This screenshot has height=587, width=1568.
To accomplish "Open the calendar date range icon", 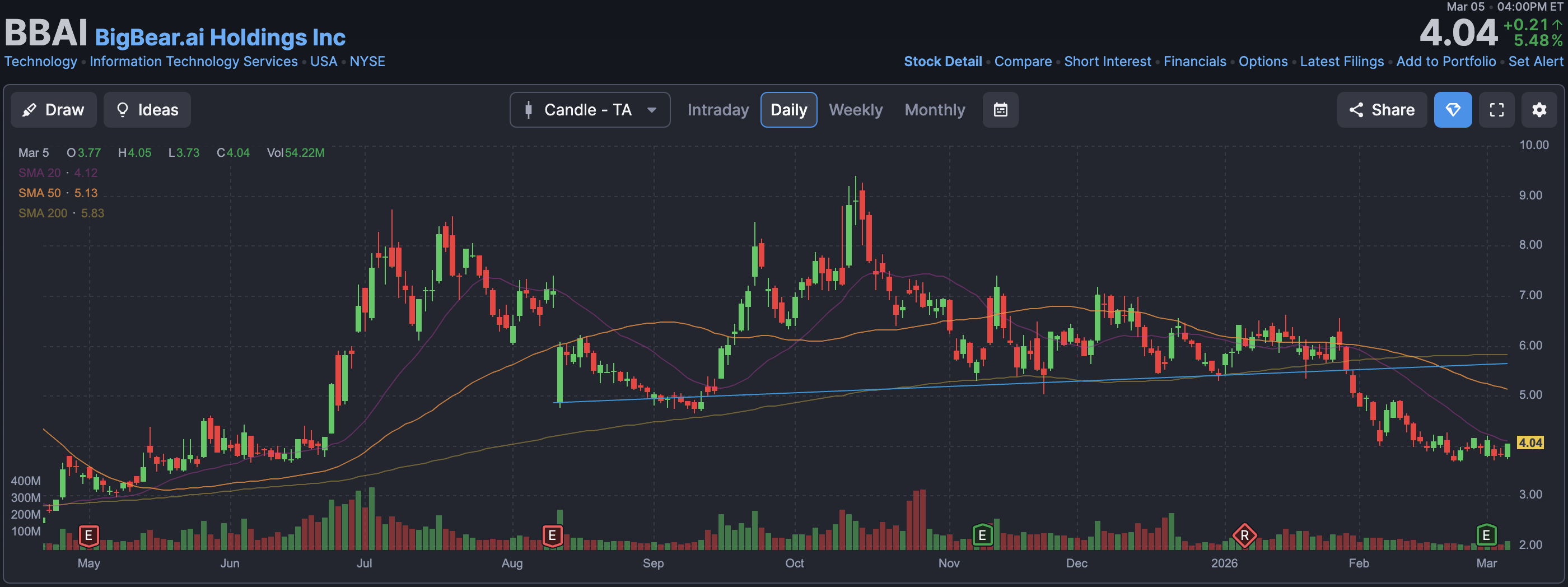I will click(x=1000, y=110).
